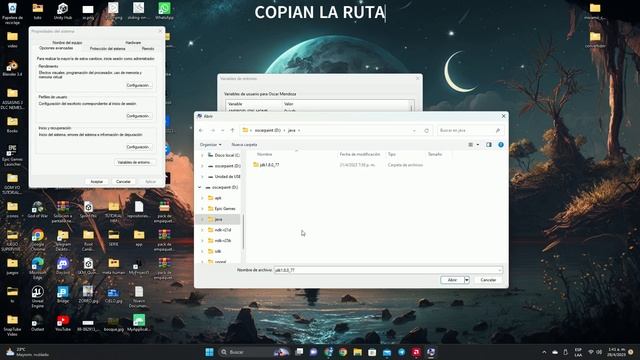Select the sdk folder in navigation tree
The width and height of the screenshot is (640, 360).
[215, 251]
